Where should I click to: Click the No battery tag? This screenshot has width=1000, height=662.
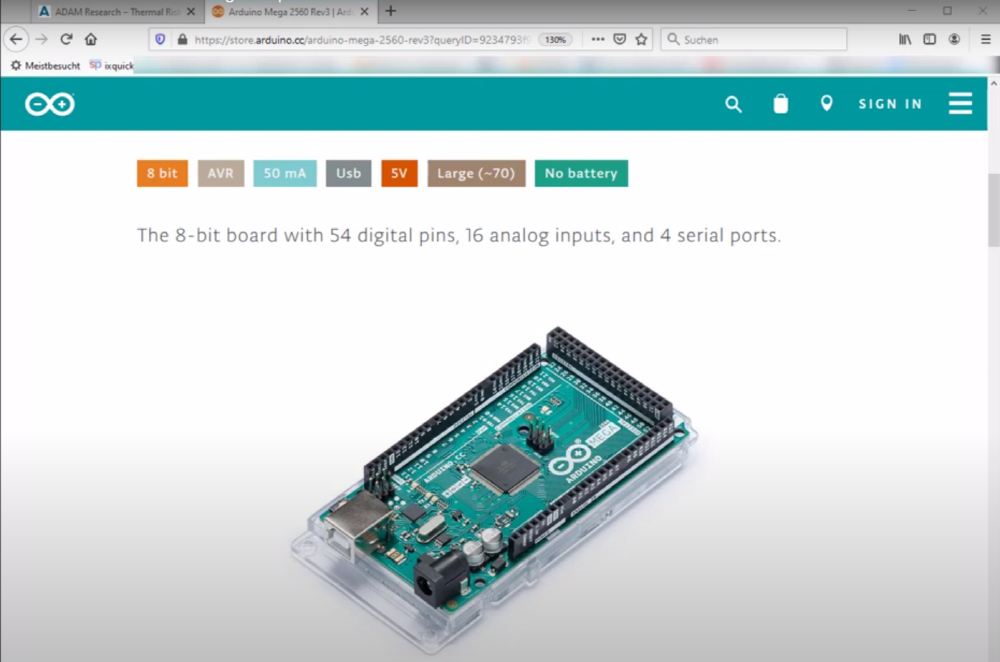581,173
